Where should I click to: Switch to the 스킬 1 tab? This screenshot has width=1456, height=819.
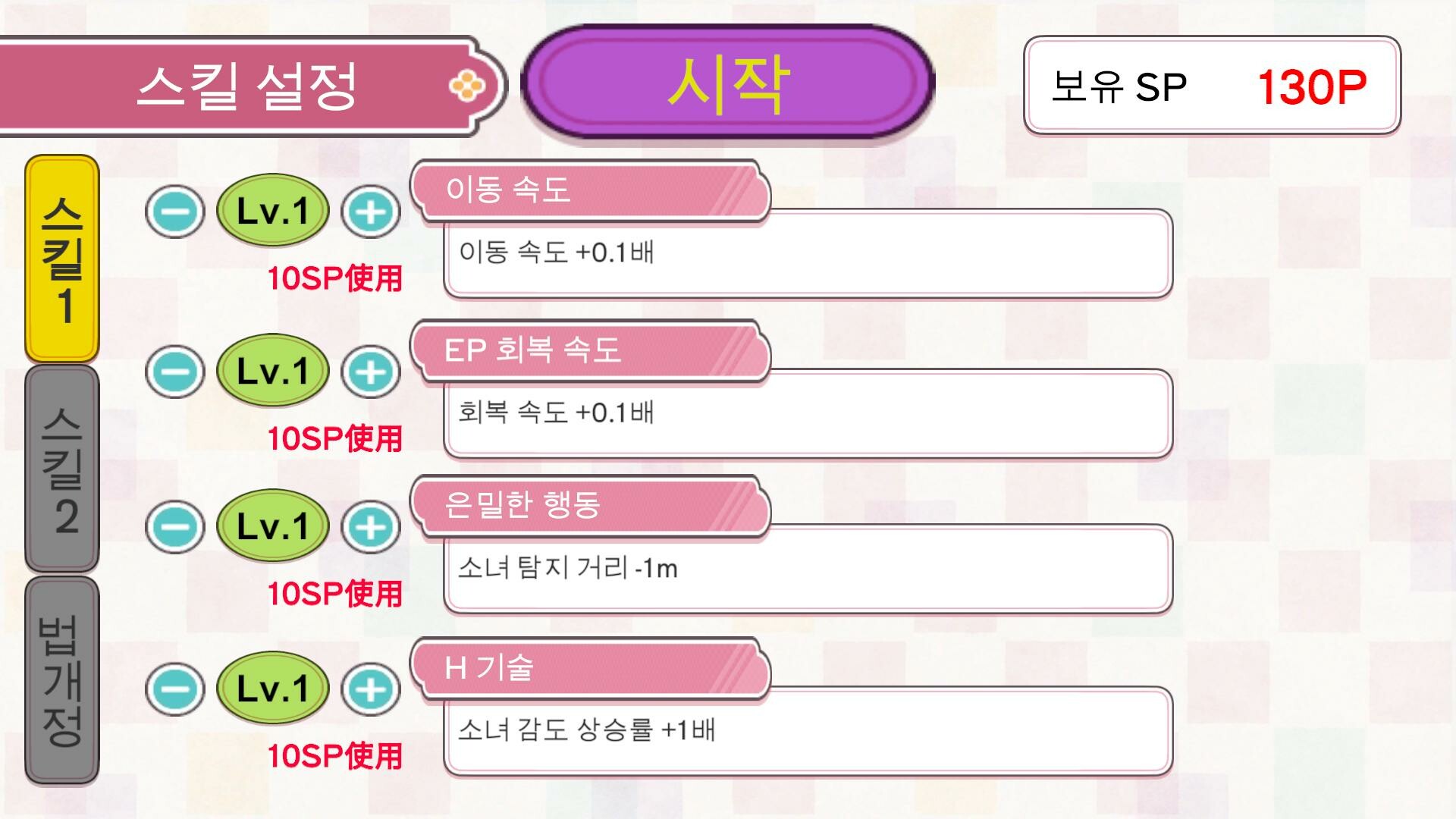62,259
